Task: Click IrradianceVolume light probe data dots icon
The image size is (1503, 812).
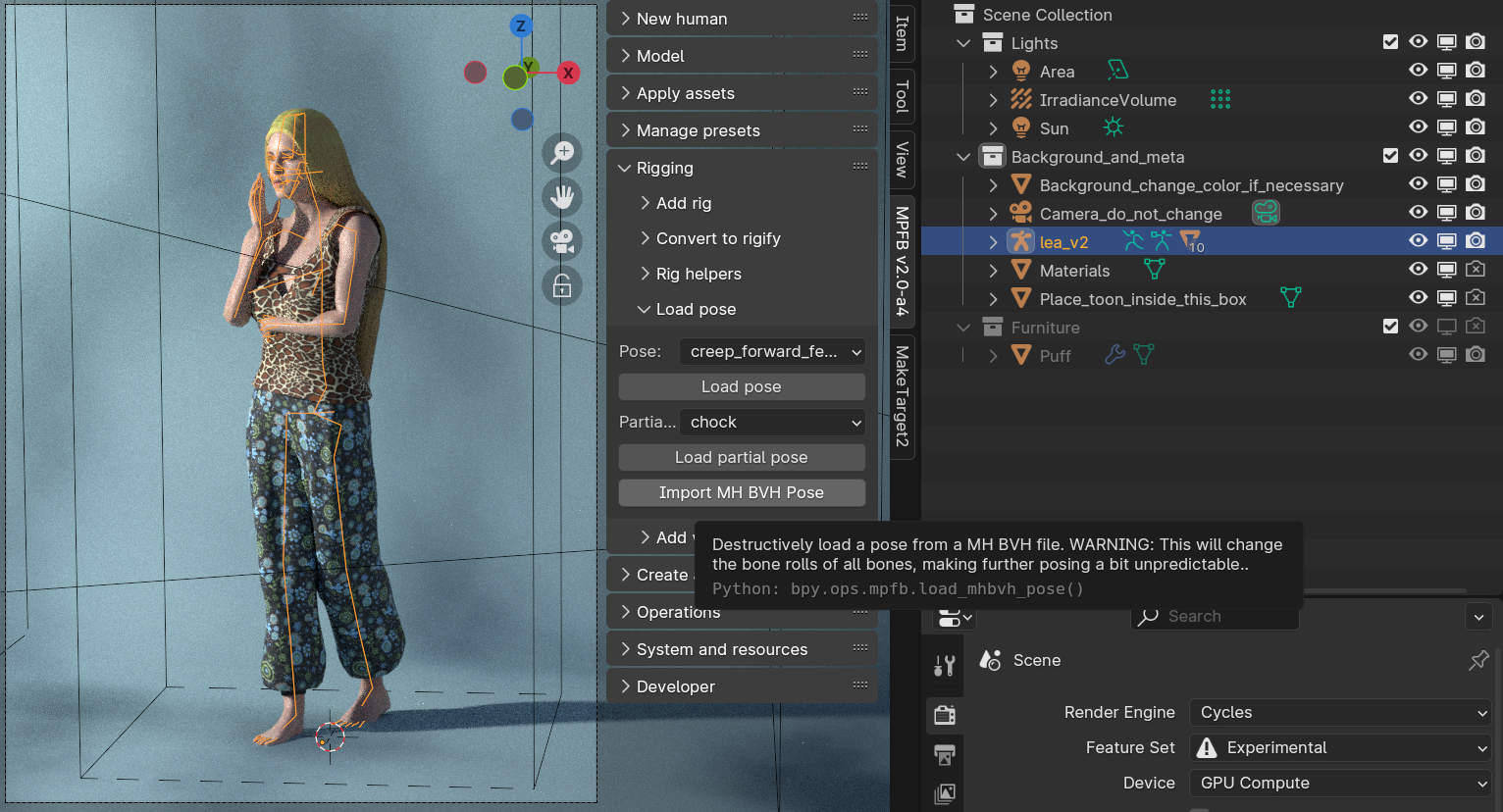Action: click(1220, 99)
